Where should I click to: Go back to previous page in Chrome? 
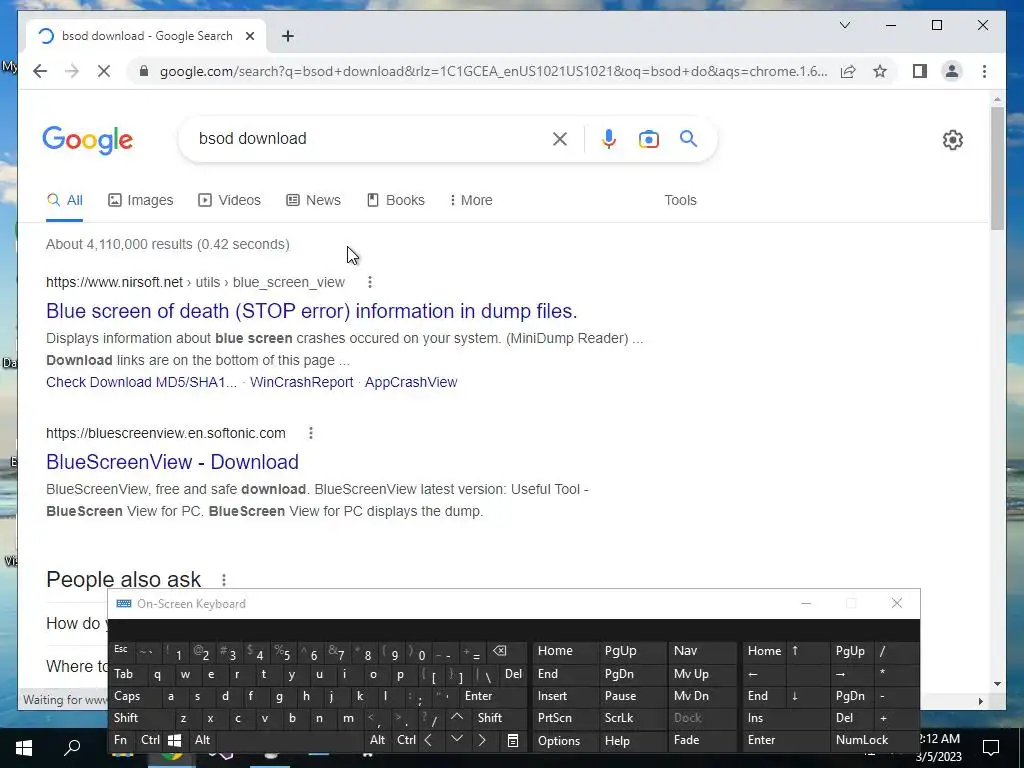40,71
